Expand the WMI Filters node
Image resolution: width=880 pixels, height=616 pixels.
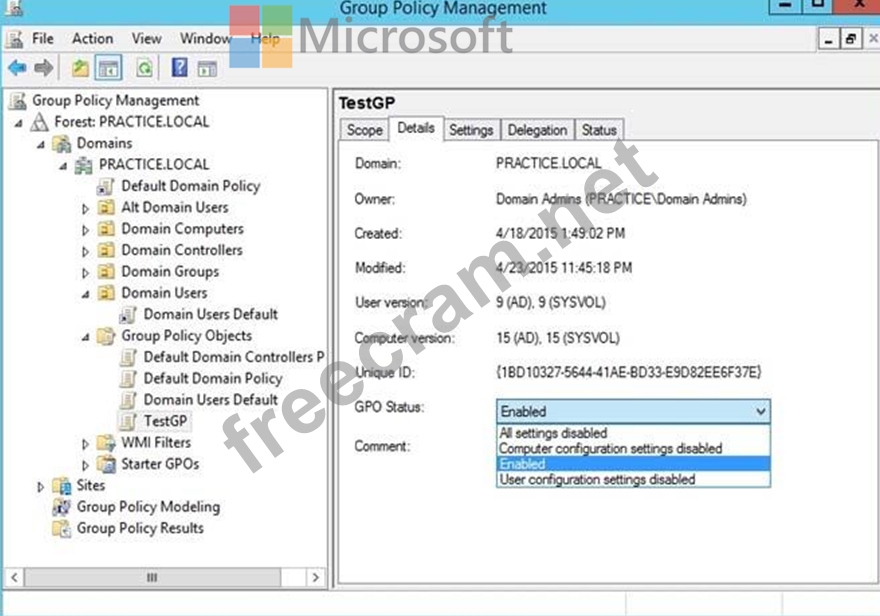point(85,444)
